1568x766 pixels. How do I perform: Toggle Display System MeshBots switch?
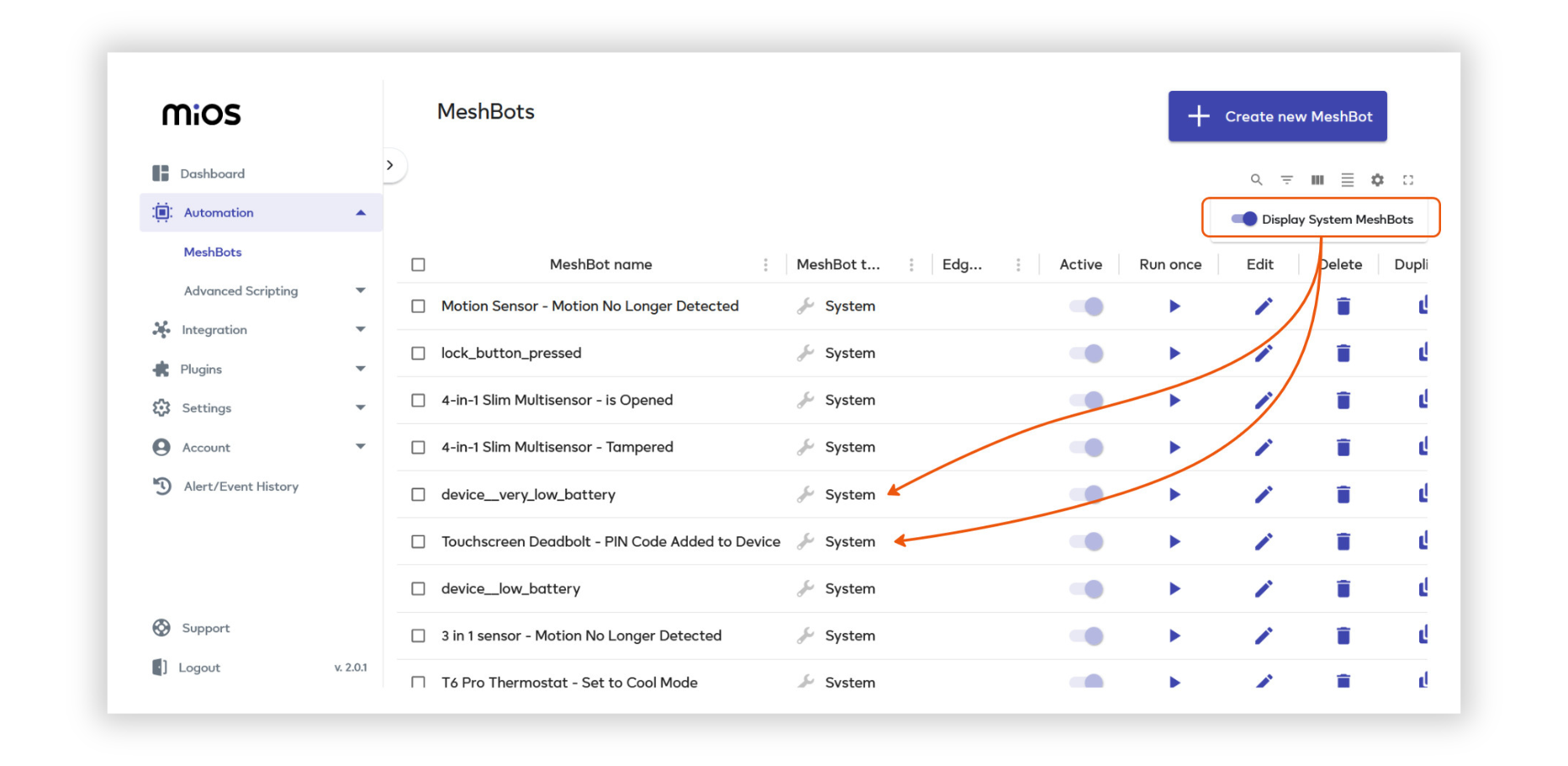click(1244, 219)
